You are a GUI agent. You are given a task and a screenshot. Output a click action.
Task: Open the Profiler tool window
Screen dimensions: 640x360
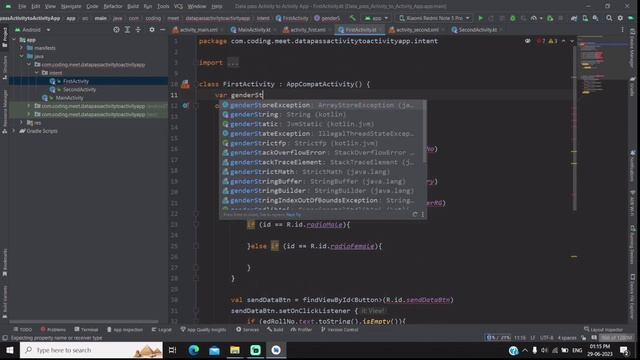click(x=301, y=329)
